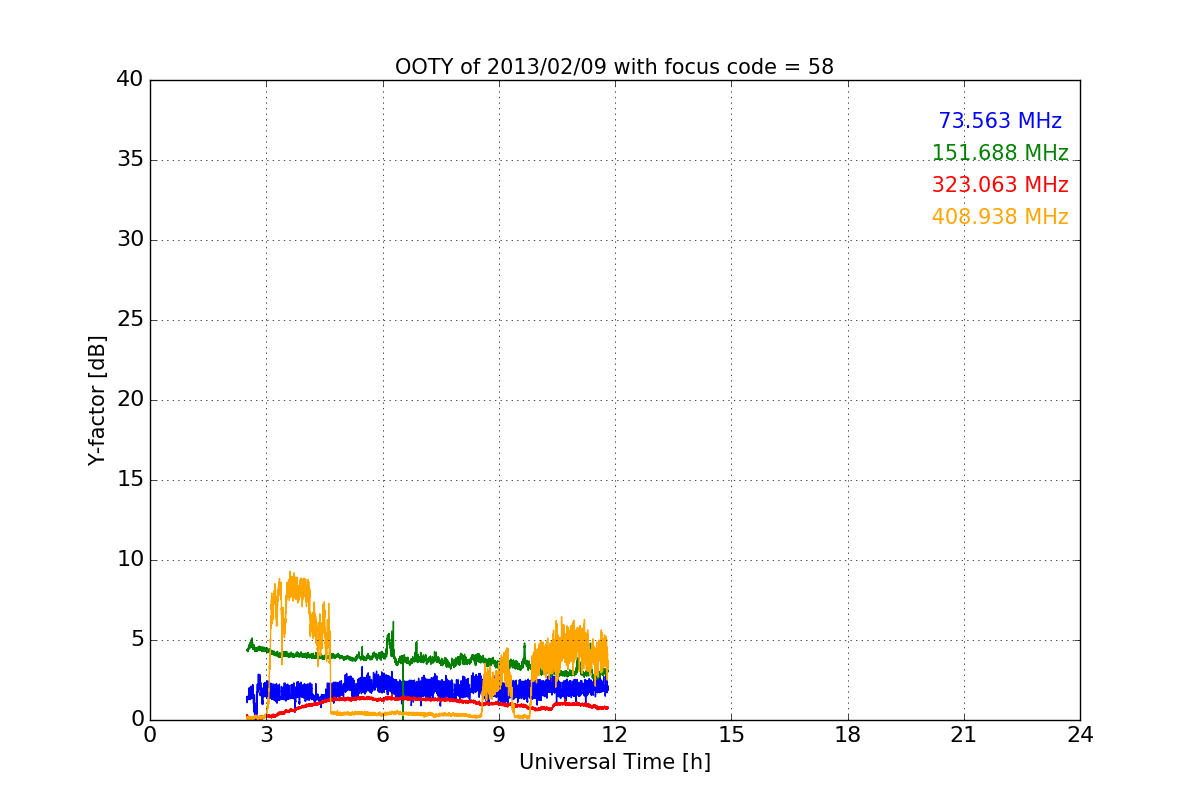
Task: Click the x-axis tick label 3
Action: [266, 735]
